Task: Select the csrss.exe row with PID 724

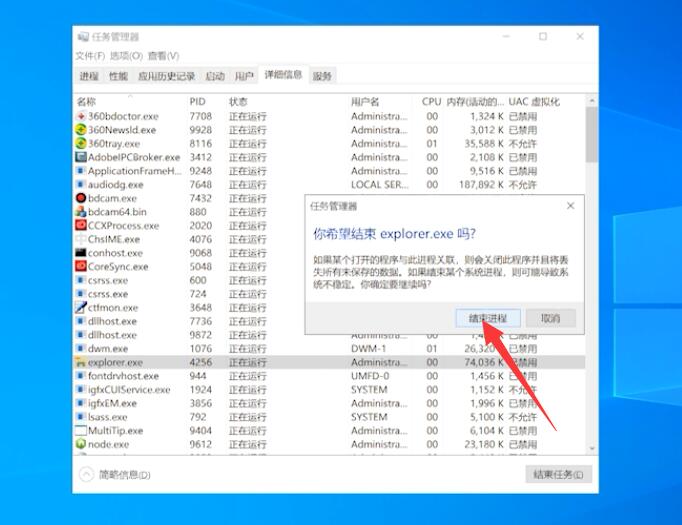Action: [190, 294]
